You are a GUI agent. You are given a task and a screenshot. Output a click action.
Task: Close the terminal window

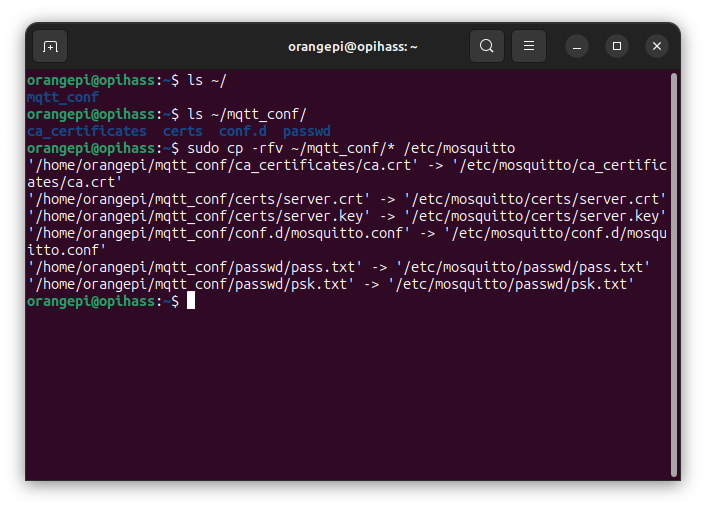[656, 46]
